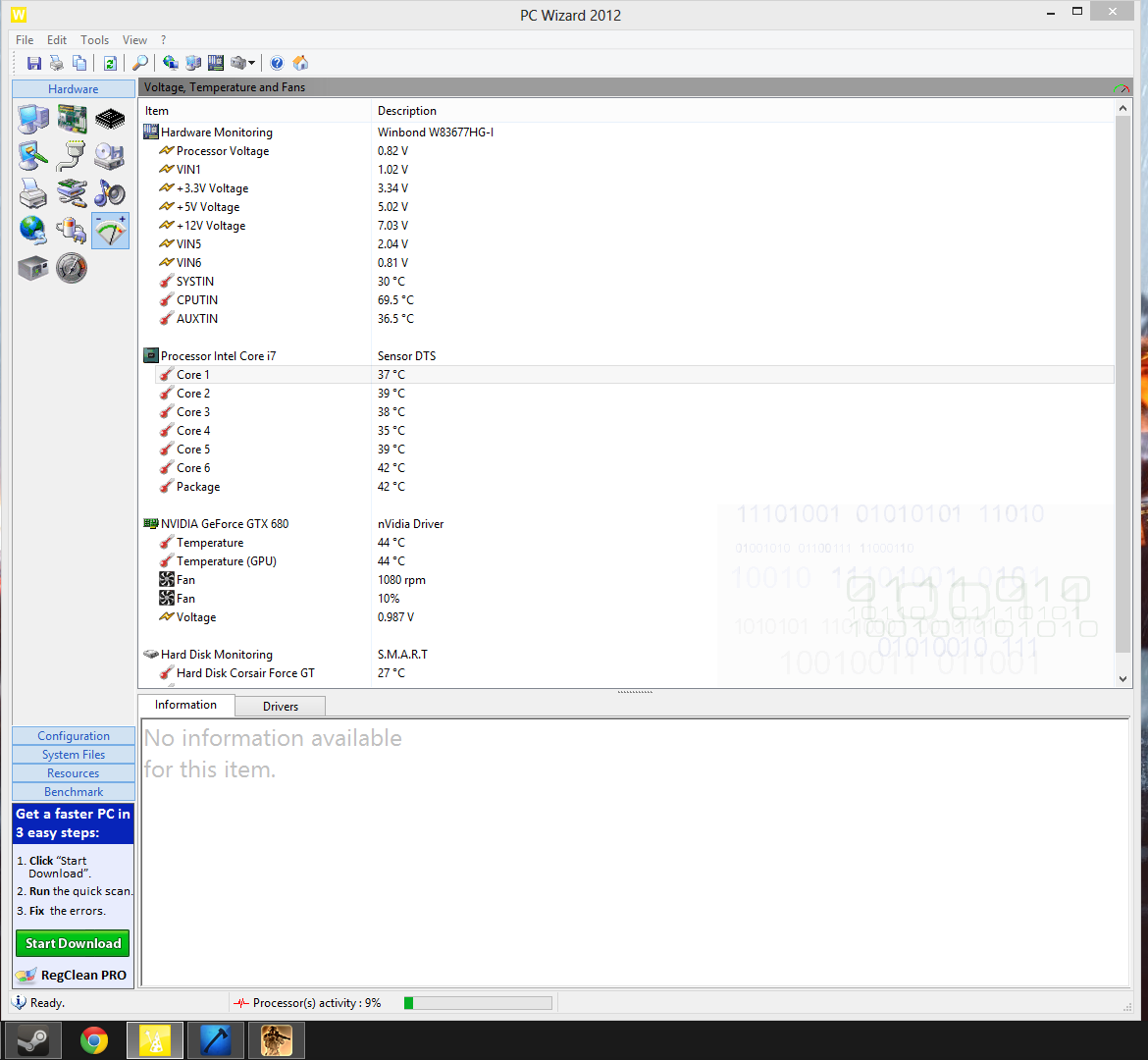Viewport: 1148px width, 1060px height.
Task: Select the Video monitor with paintbrush icon
Action: [x=33, y=156]
